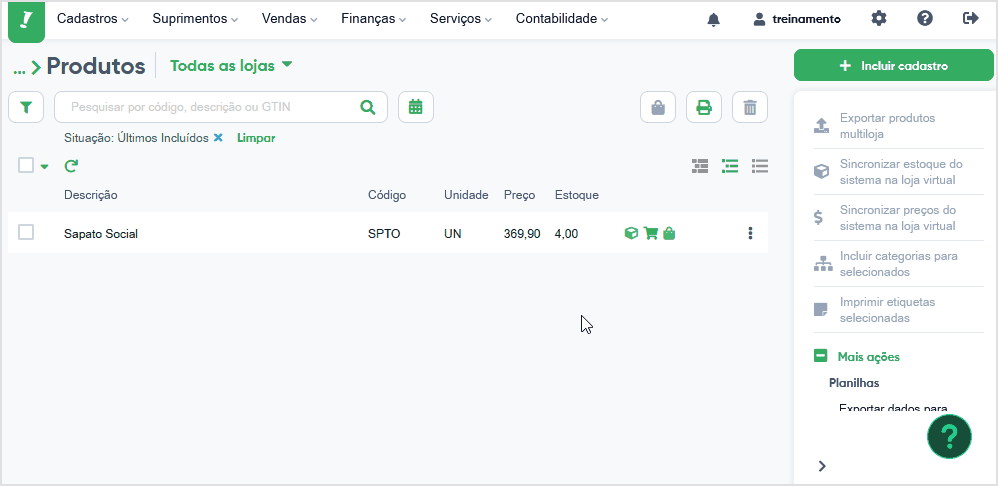Open the settings gear icon
This screenshot has height=486, width=998.
pos(878,18)
